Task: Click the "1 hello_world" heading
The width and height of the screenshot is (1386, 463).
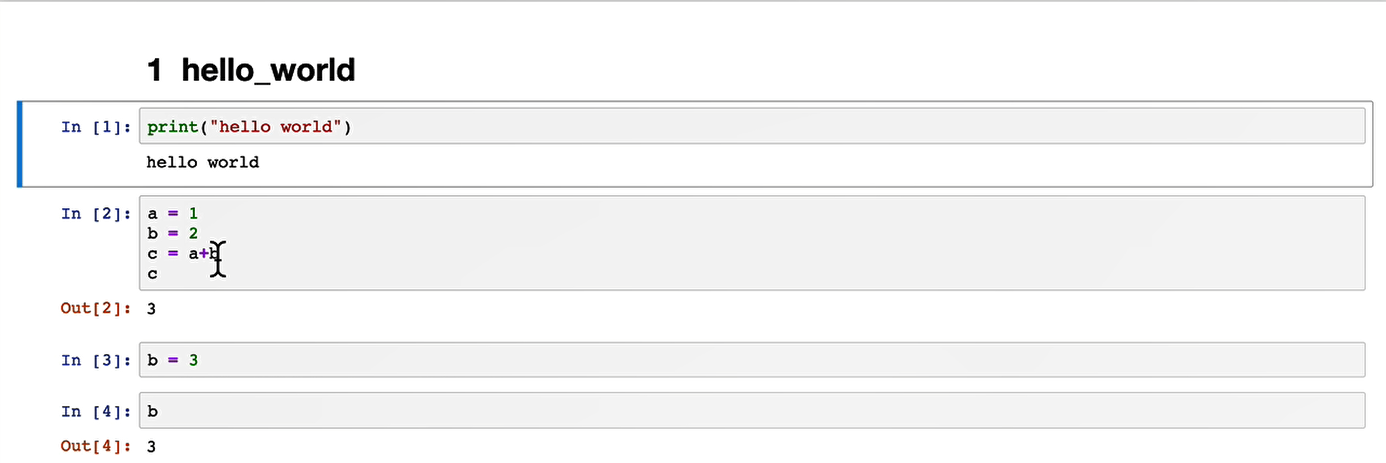Action: point(250,70)
